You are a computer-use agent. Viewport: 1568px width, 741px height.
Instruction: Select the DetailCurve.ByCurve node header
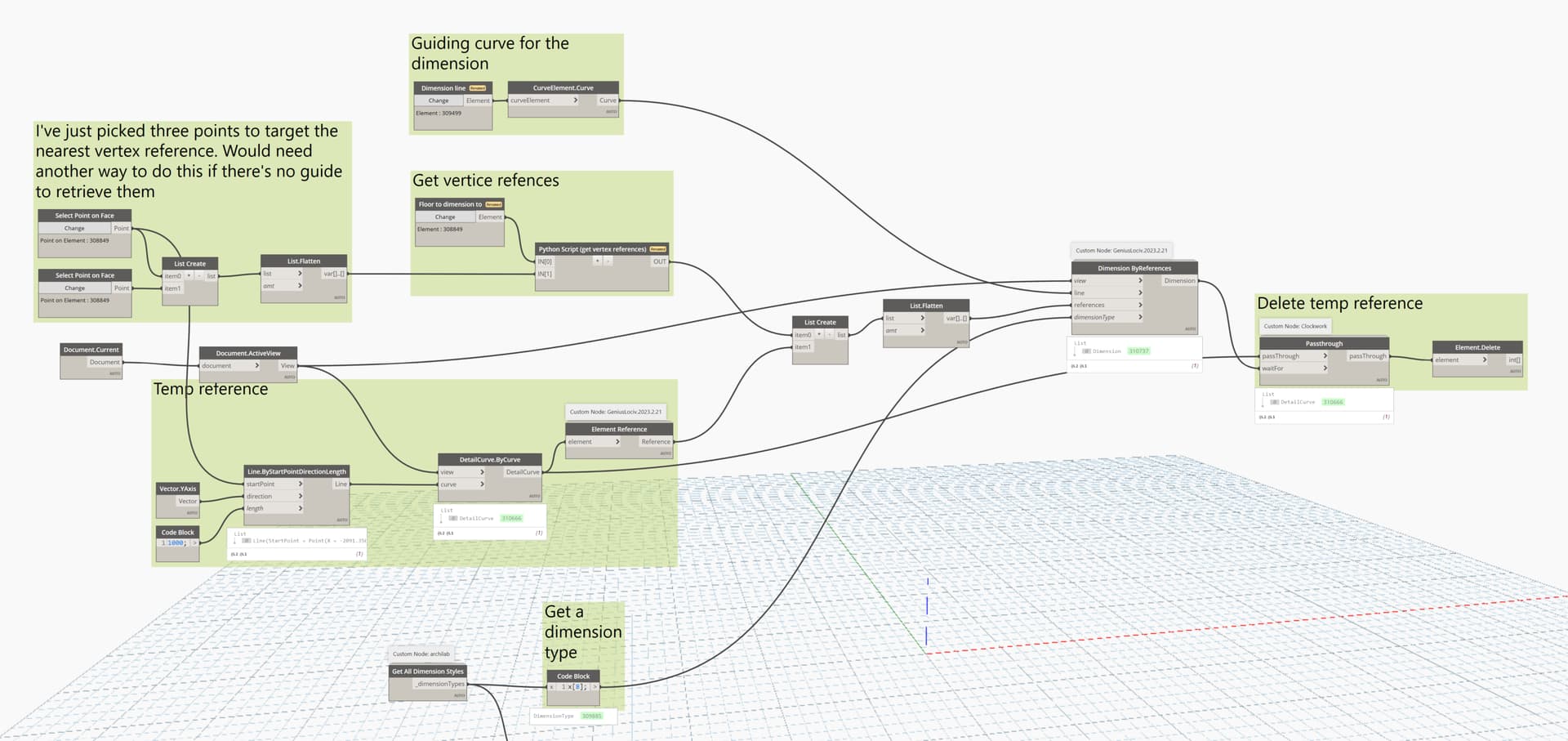[490, 460]
